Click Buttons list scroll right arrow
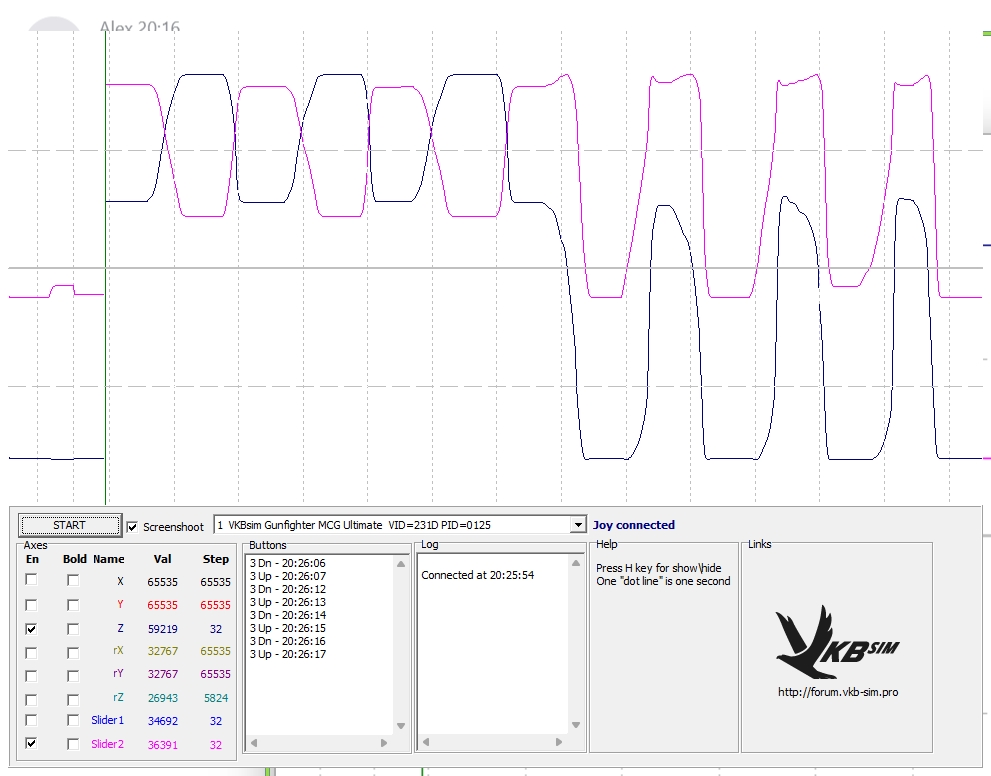 (383, 743)
